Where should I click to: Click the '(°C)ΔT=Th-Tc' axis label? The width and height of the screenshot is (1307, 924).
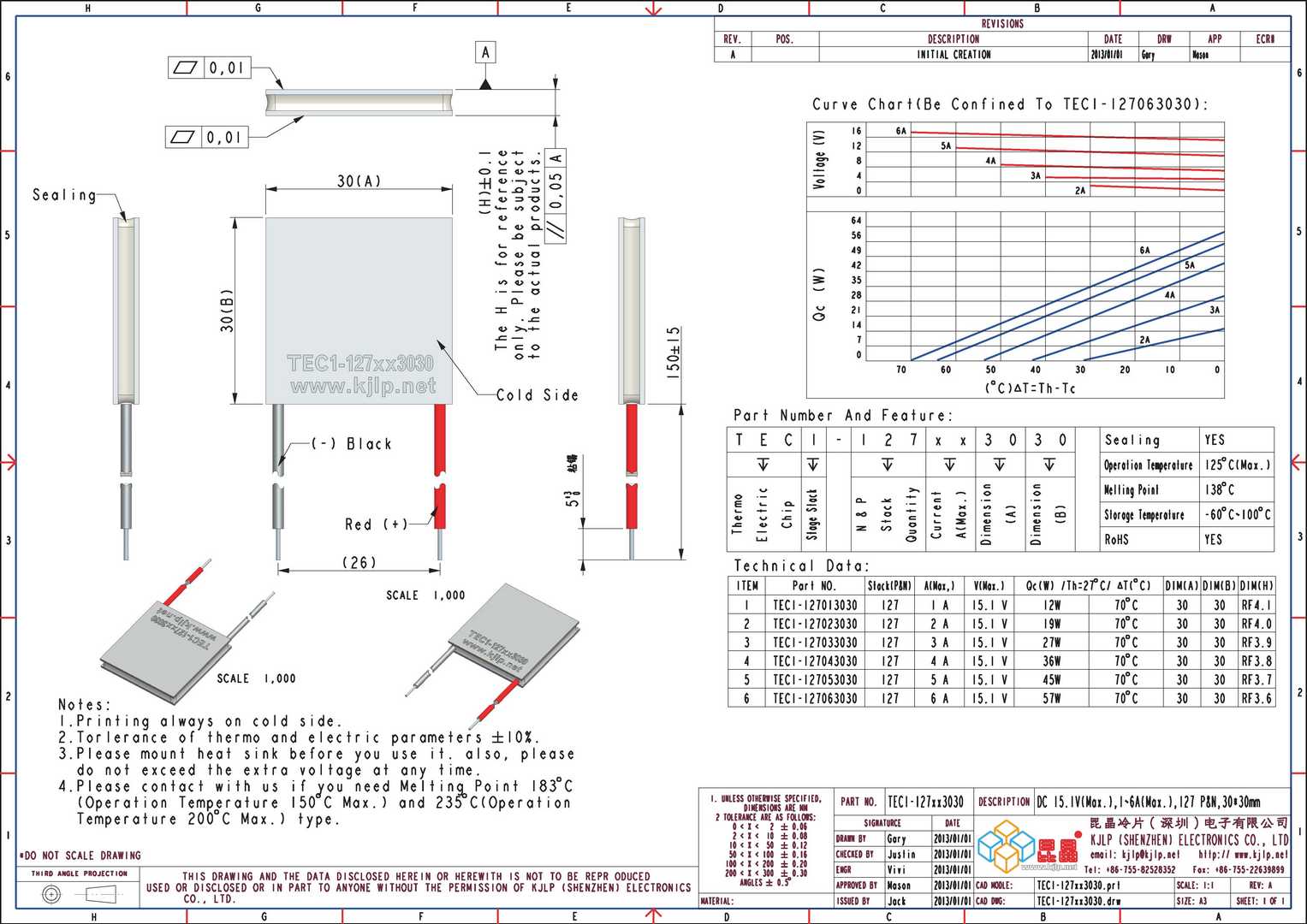pyautogui.click(x=1031, y=388)
